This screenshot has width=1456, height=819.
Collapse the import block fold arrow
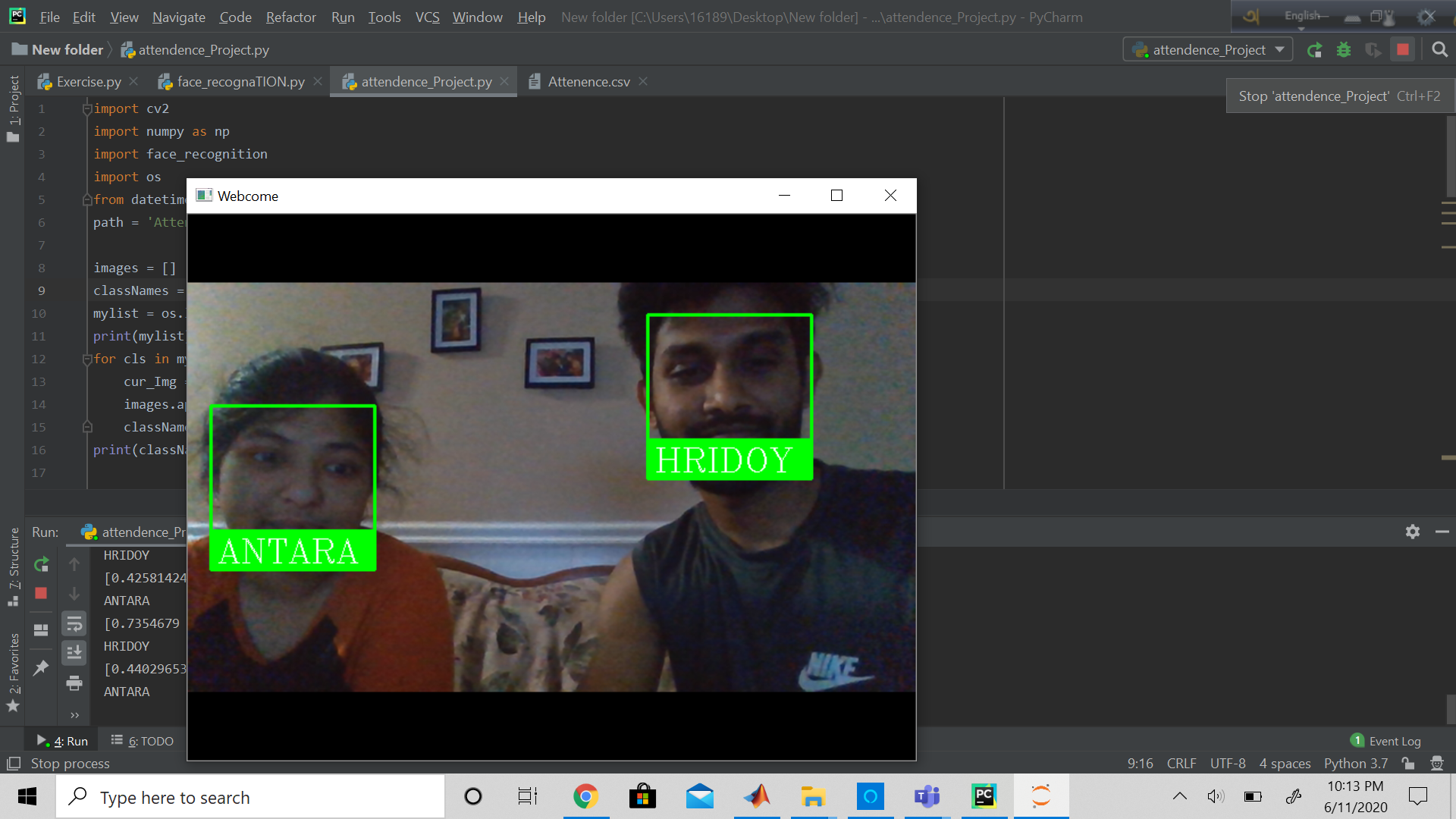pos(86,108)
